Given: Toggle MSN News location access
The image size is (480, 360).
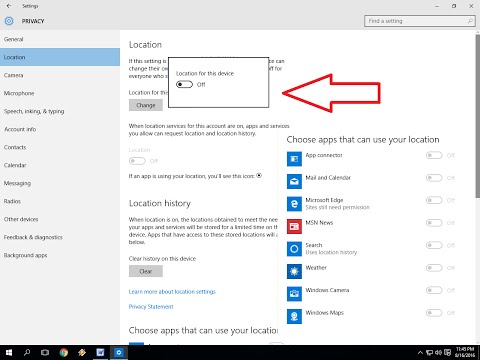Looking at the screenshot, I should (x=434, y=223).
